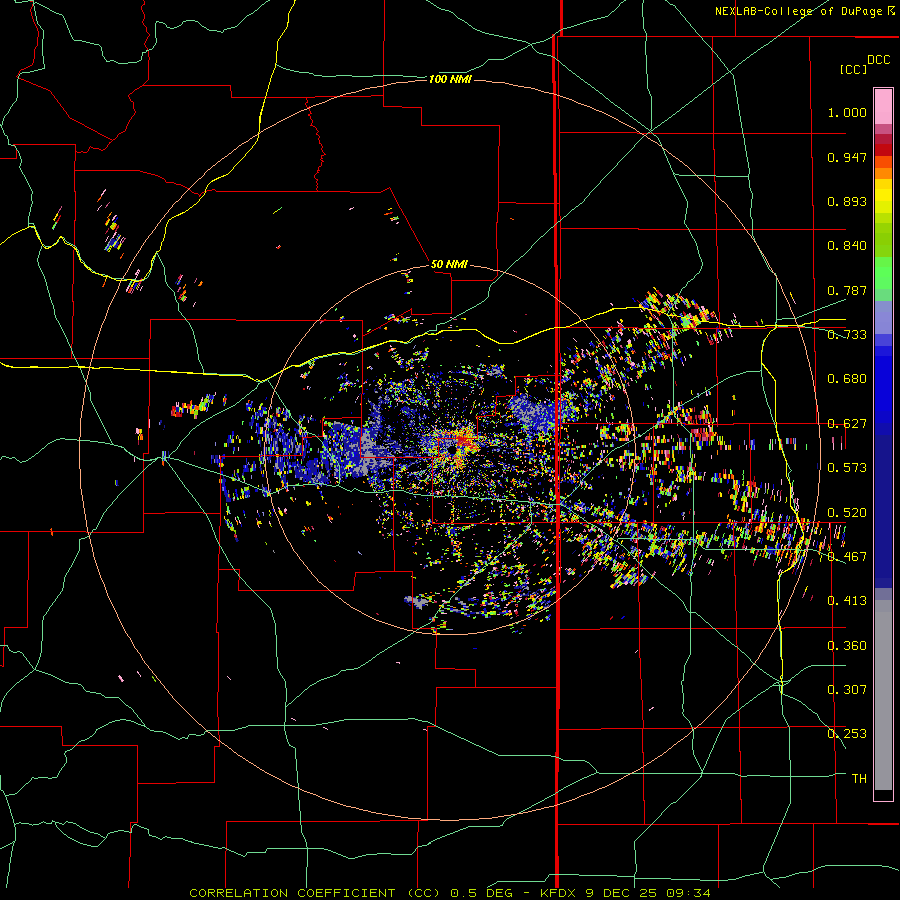Click the 100 NMI range ring label
900x900 pixels.
pyautogui.click(x=450, y=79)
